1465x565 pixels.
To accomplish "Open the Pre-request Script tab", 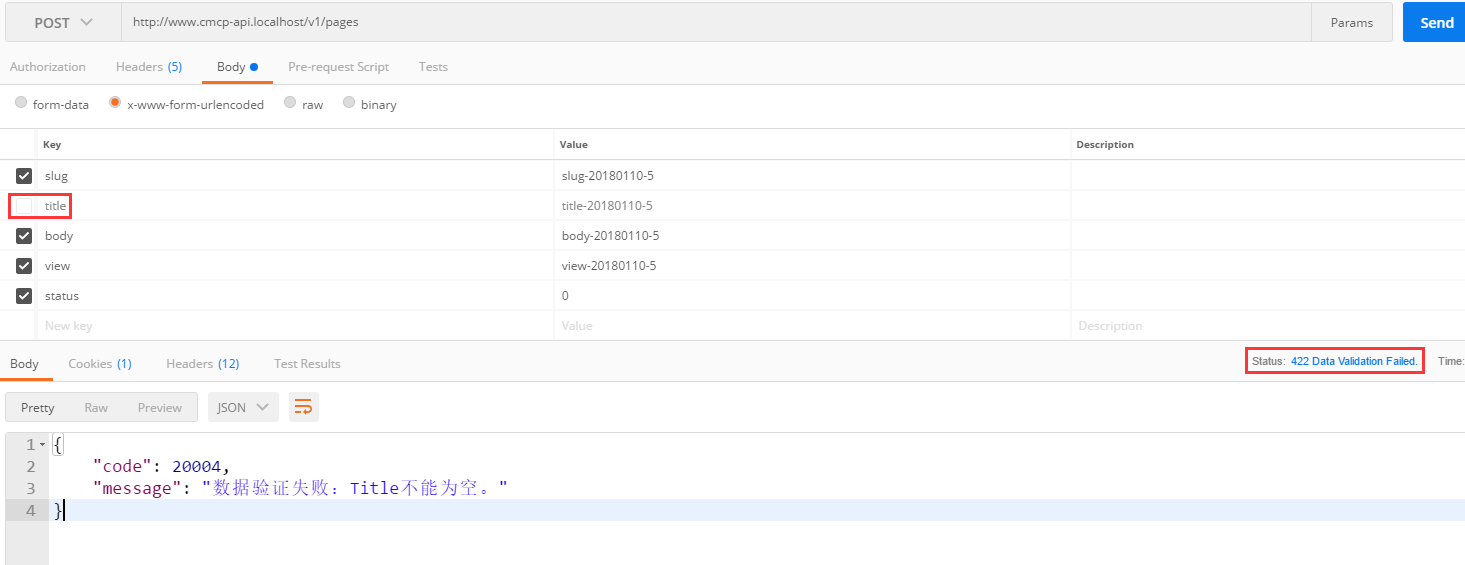I will point(338,67).
